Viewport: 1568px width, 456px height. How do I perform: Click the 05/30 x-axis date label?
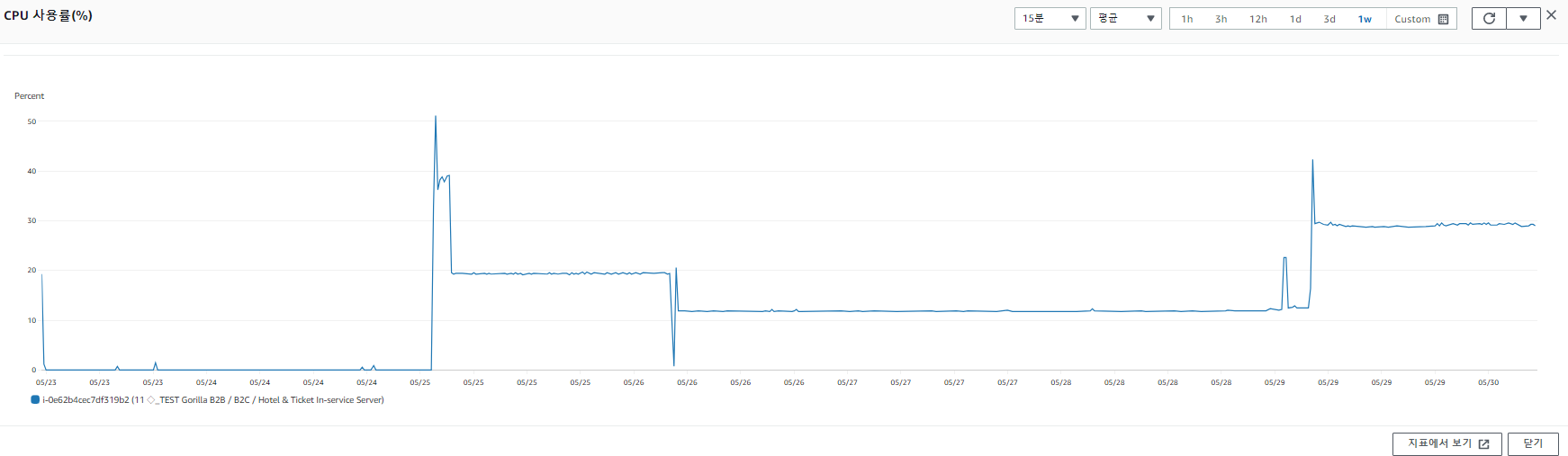pyautogui.click(x=1488, y=382)
